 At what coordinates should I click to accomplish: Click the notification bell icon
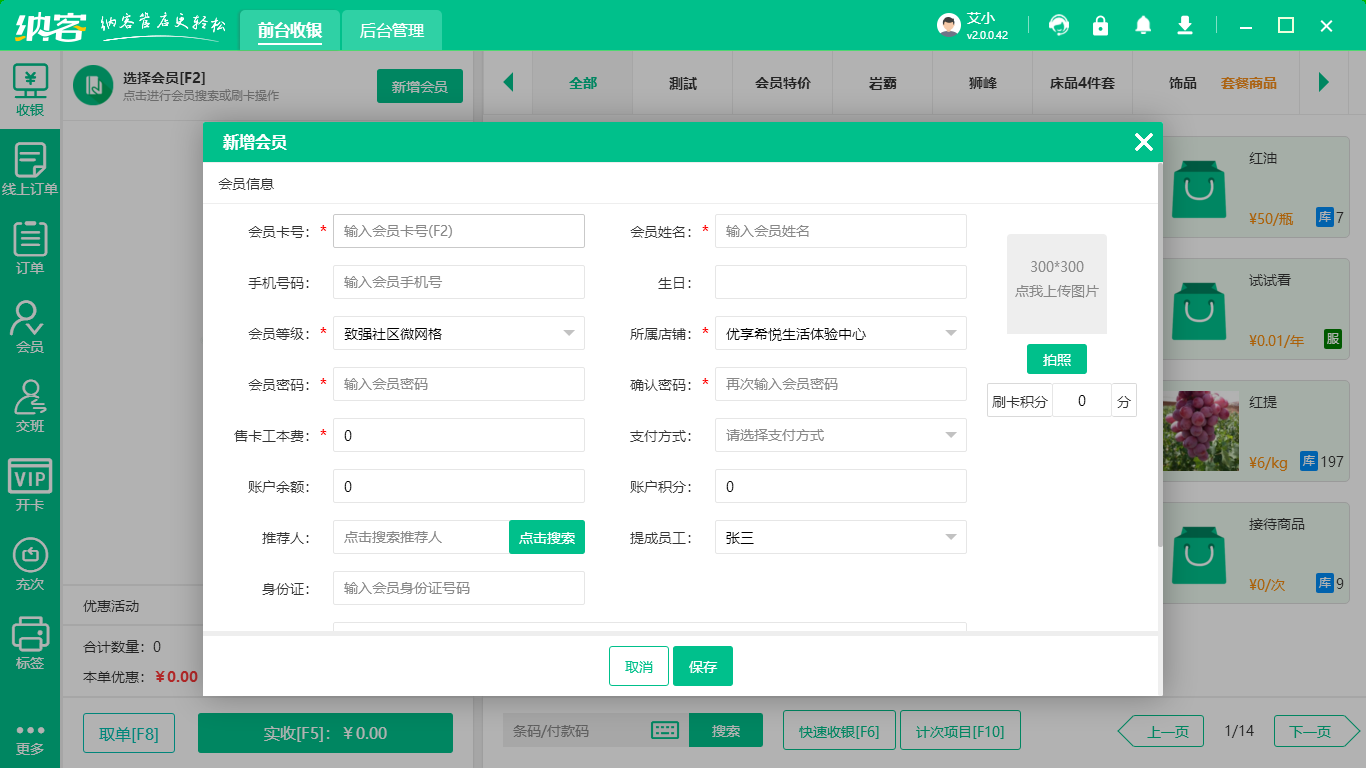(1143, 25)
